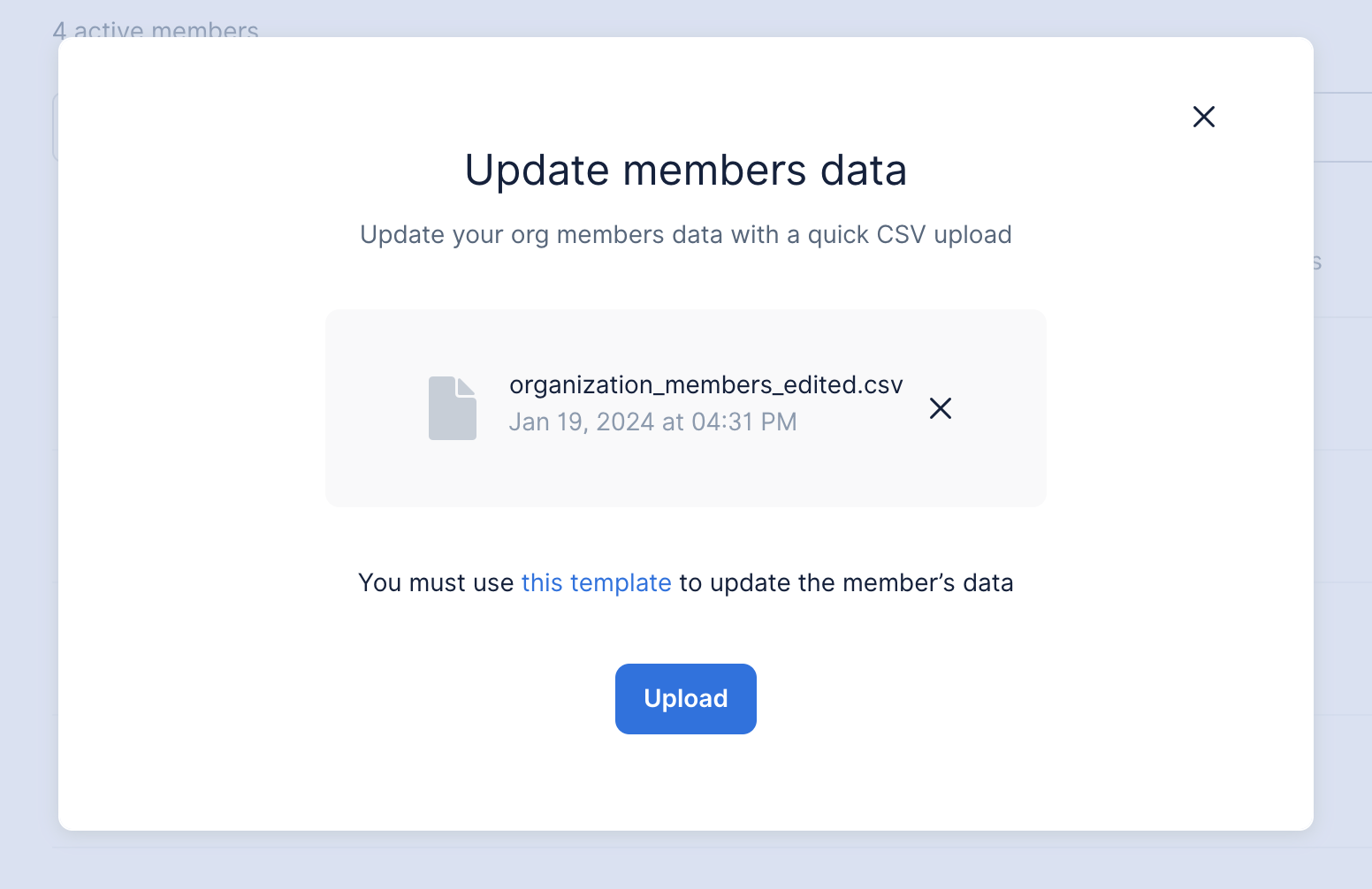Viewport: 1372px width, 889px height.
Task: Click the ".csv" extension of the filename
Action: point(882,385)
